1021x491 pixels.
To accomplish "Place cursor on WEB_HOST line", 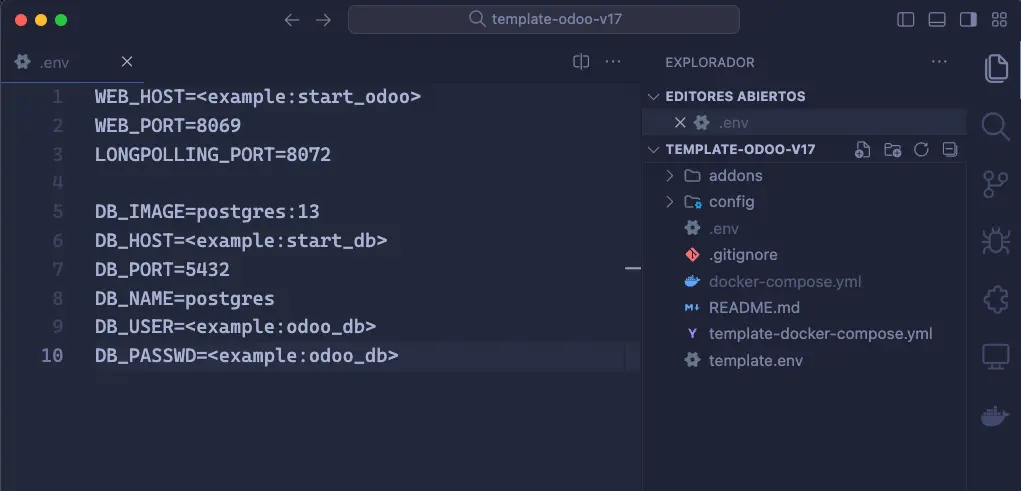I will coord(258,97).
